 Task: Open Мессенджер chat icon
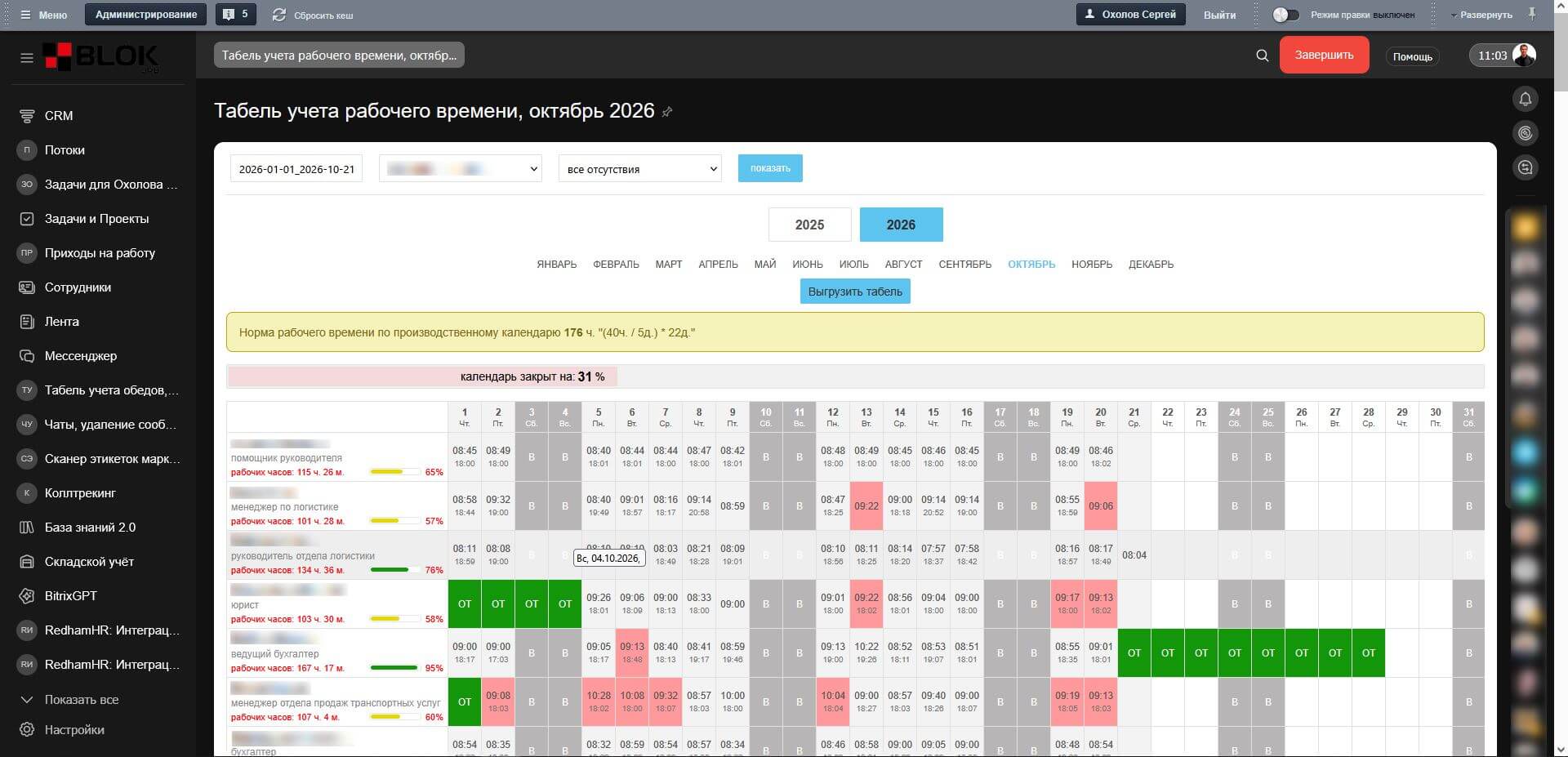(x=27, y=356)
